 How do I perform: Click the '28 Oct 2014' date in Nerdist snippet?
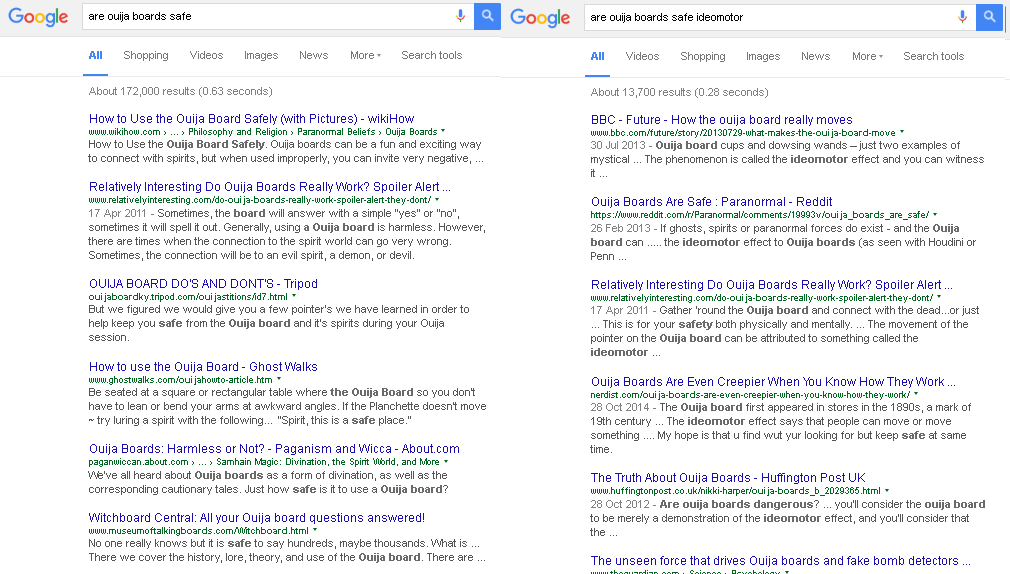[x=620, y=407]
